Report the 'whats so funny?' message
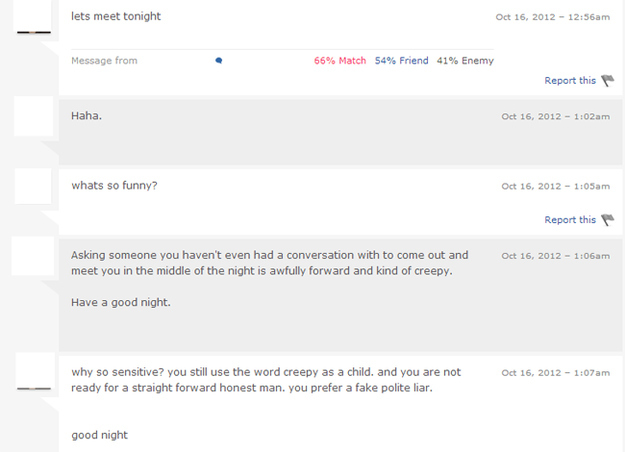This screenshot has width=625, height=452. pos(570,220)
